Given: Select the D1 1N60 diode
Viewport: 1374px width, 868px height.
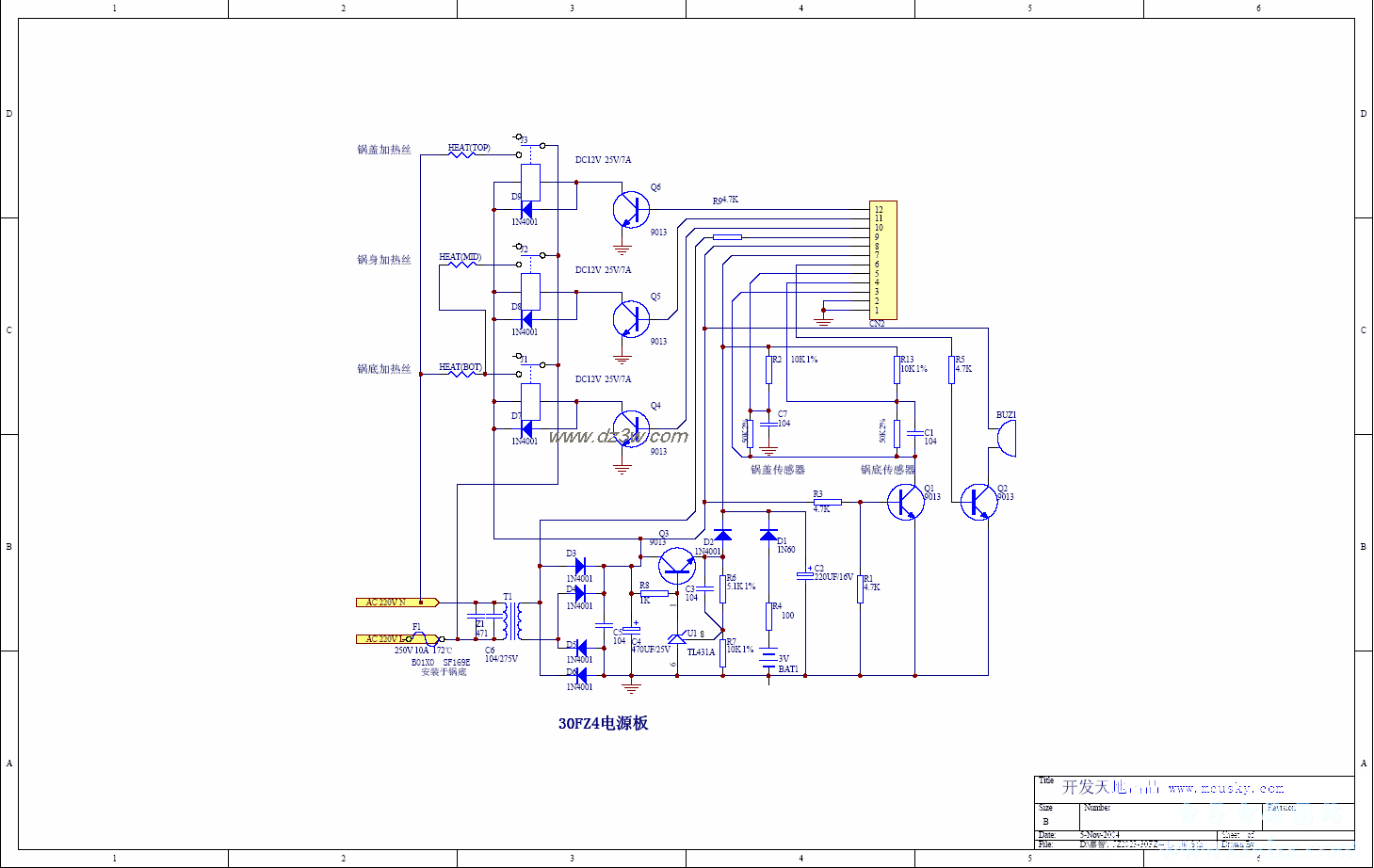Looking at the screenshot, I should pyautogui.click(x=769, y=535).
